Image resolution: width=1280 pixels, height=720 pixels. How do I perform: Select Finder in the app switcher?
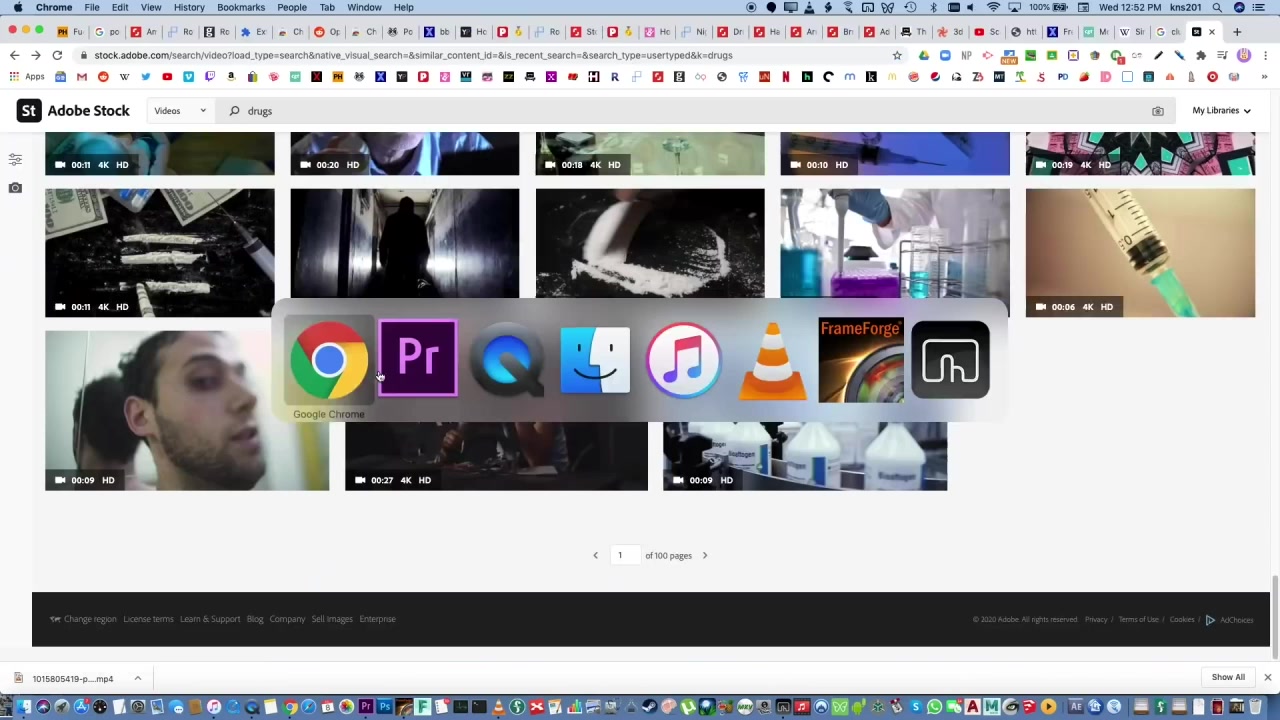click(x=595, y=360)
